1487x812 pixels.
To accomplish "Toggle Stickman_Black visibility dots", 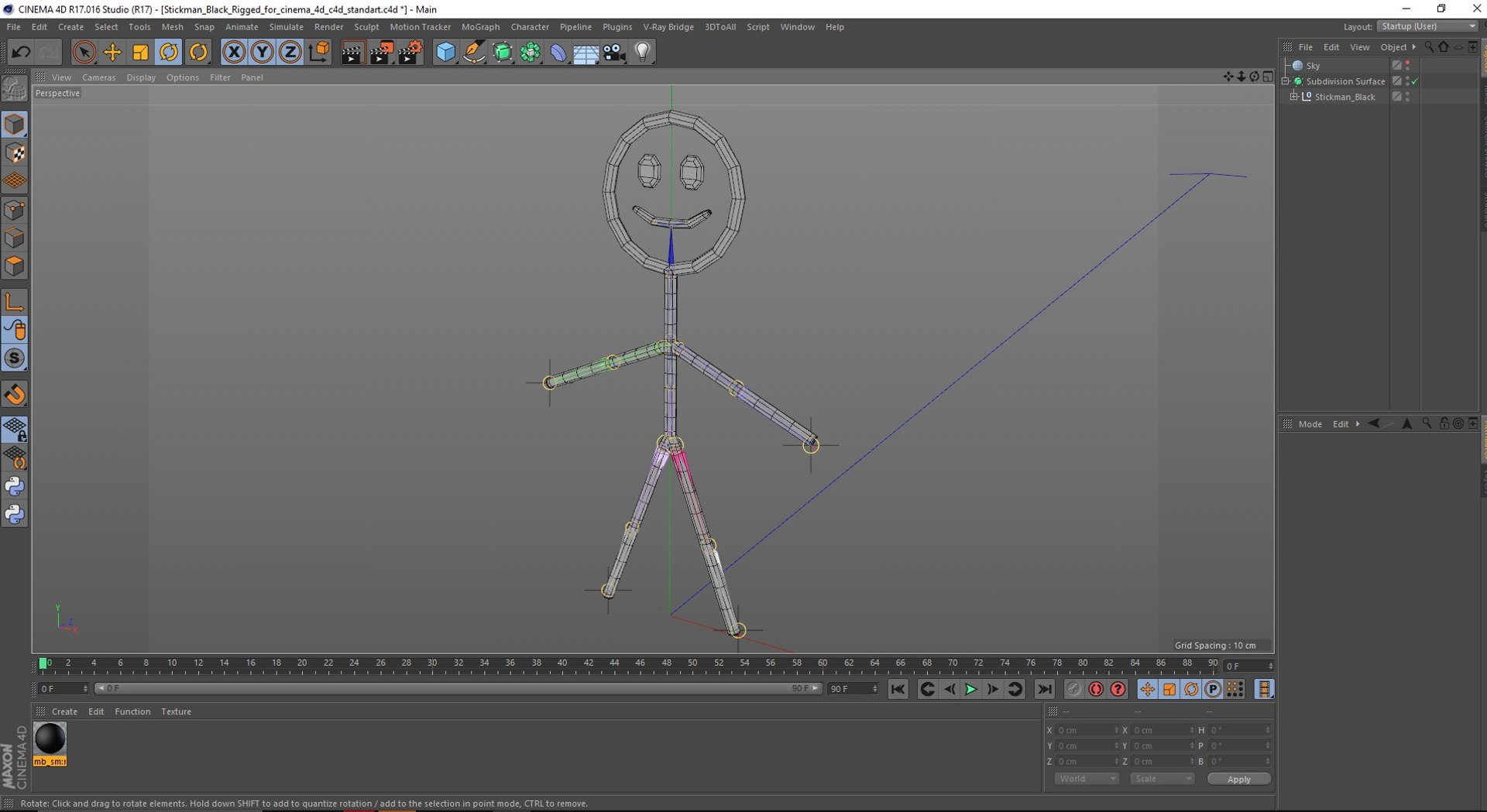I will [x=1407, y=97].
